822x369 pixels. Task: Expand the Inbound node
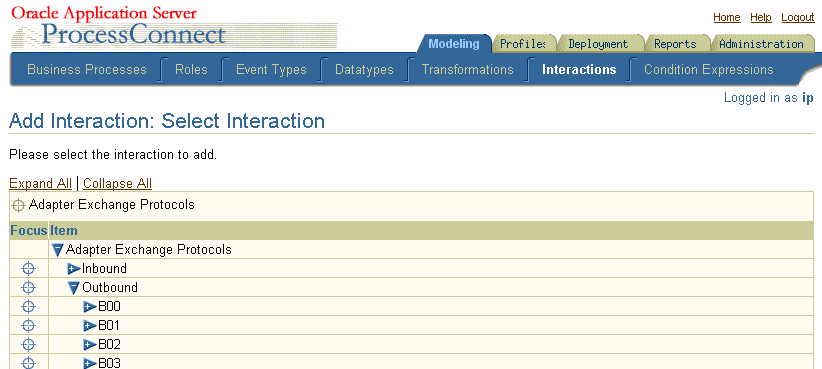[74, 269]
